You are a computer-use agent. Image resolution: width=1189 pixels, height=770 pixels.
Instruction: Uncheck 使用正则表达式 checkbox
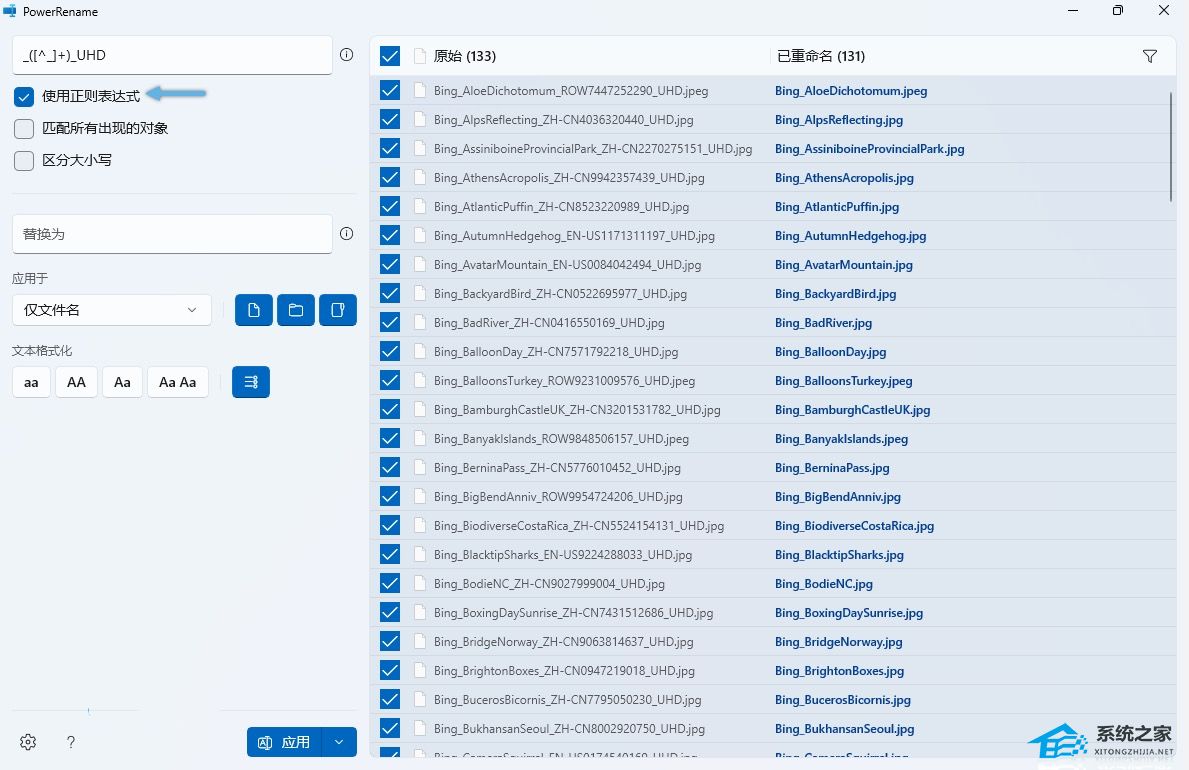(24, 96)
